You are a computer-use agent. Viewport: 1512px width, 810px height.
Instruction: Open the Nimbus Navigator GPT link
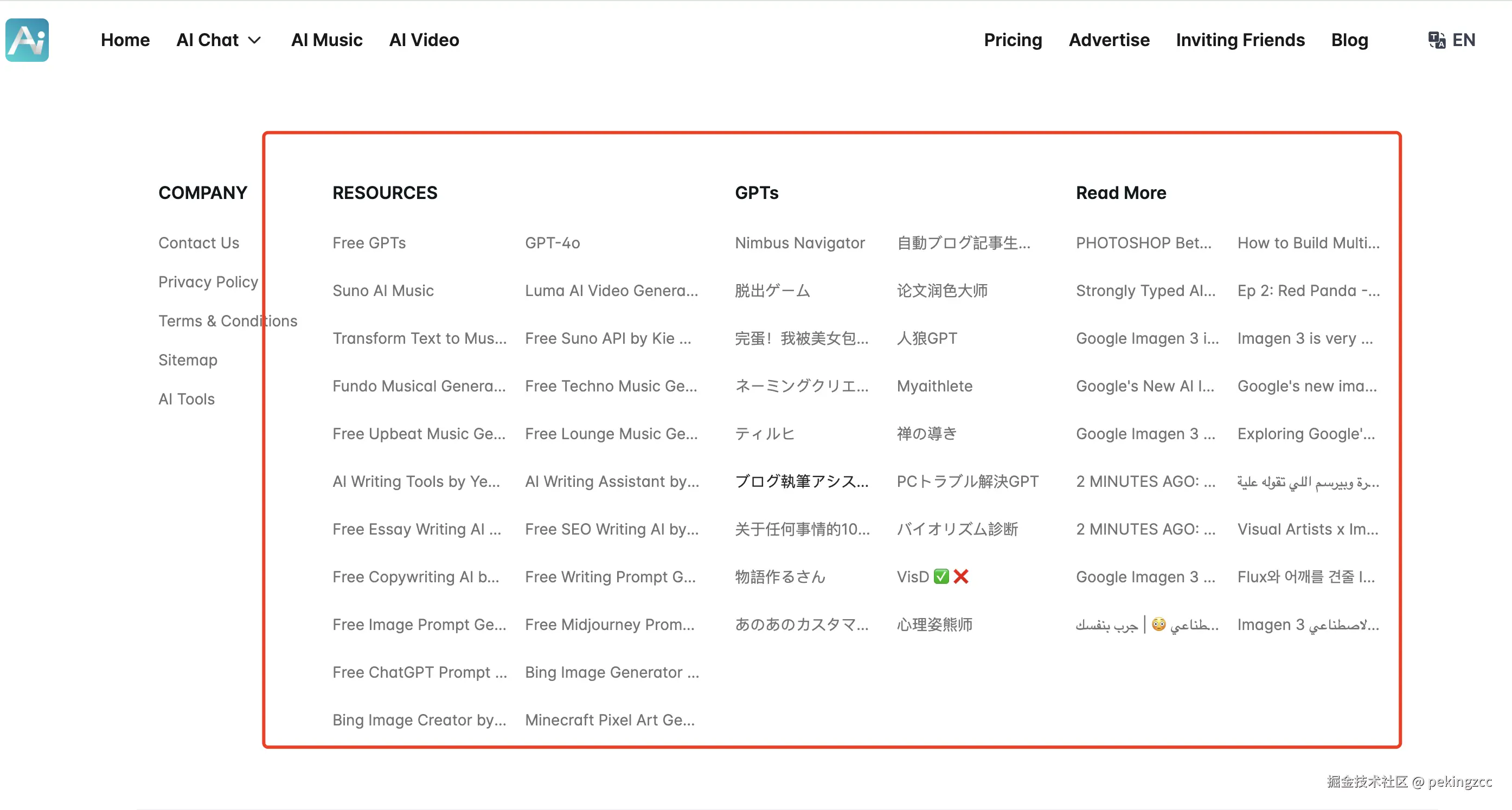[x=799, y=242]
